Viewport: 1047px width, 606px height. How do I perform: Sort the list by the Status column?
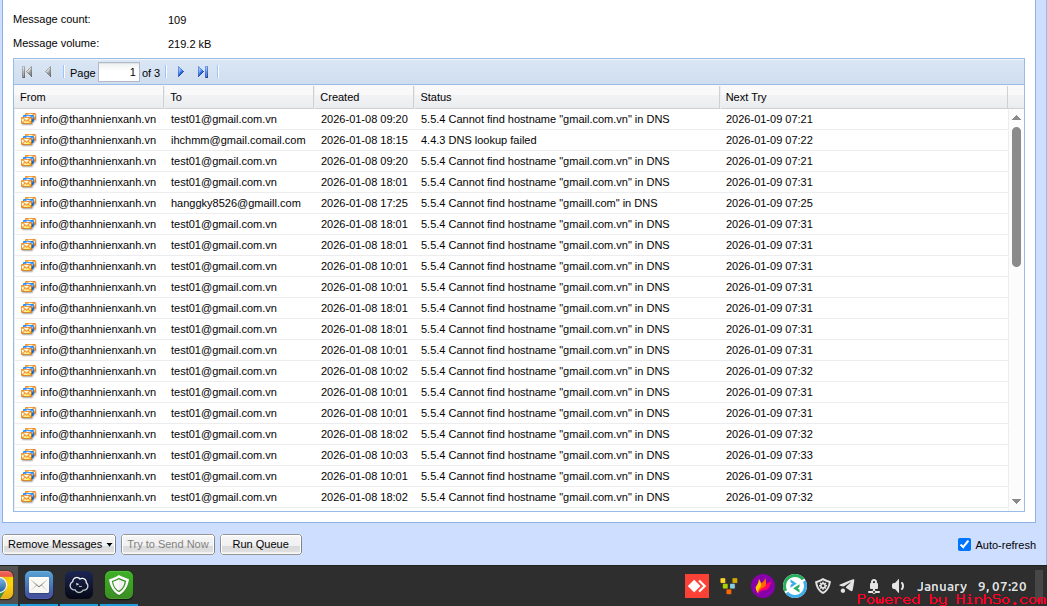coord(565,97)
